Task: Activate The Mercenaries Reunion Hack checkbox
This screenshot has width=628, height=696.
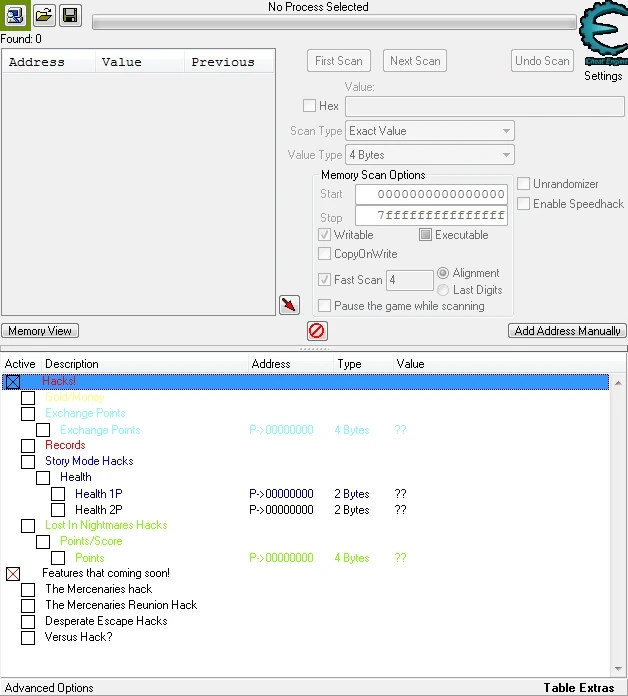Action: [x=28, y=606]
